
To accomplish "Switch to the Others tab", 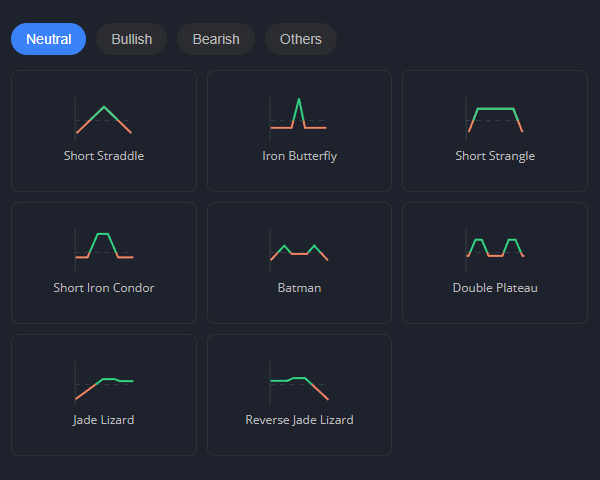I will (x=301, y=39).
